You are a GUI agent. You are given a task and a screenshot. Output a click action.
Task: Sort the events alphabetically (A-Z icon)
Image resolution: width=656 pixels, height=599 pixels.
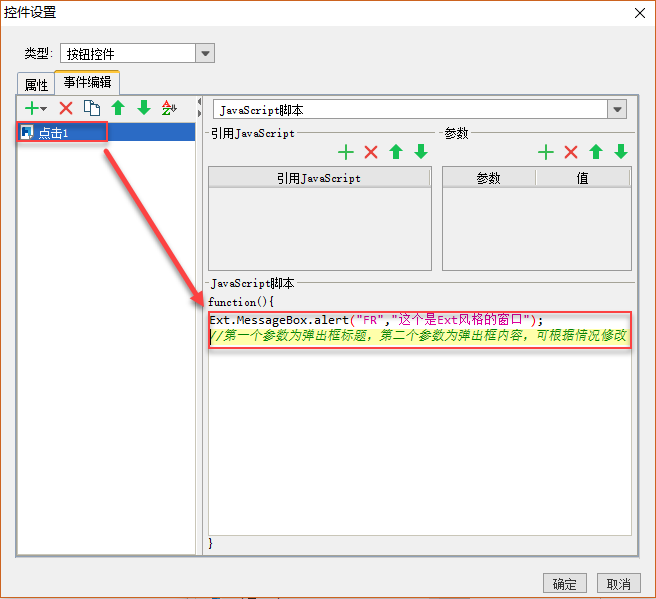coord(169,108)
